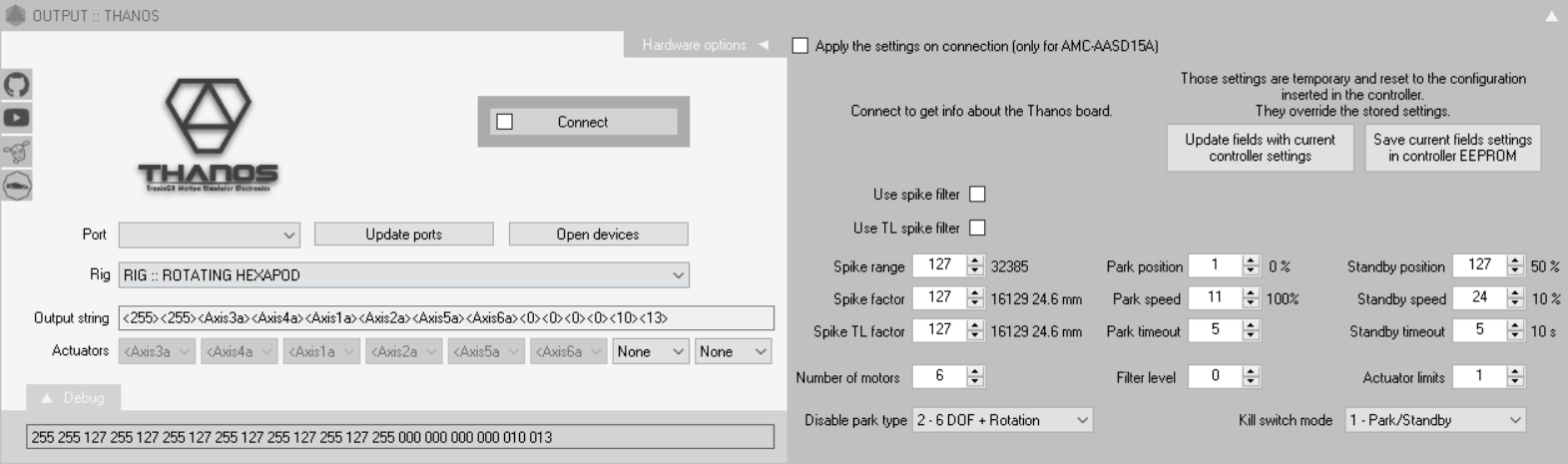
Task: Open the Port dropdown
Action: 209,234
